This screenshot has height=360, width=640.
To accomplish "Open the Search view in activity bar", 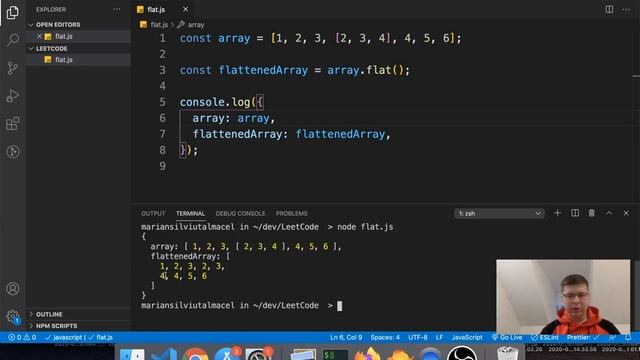I will tap(13, 40).
